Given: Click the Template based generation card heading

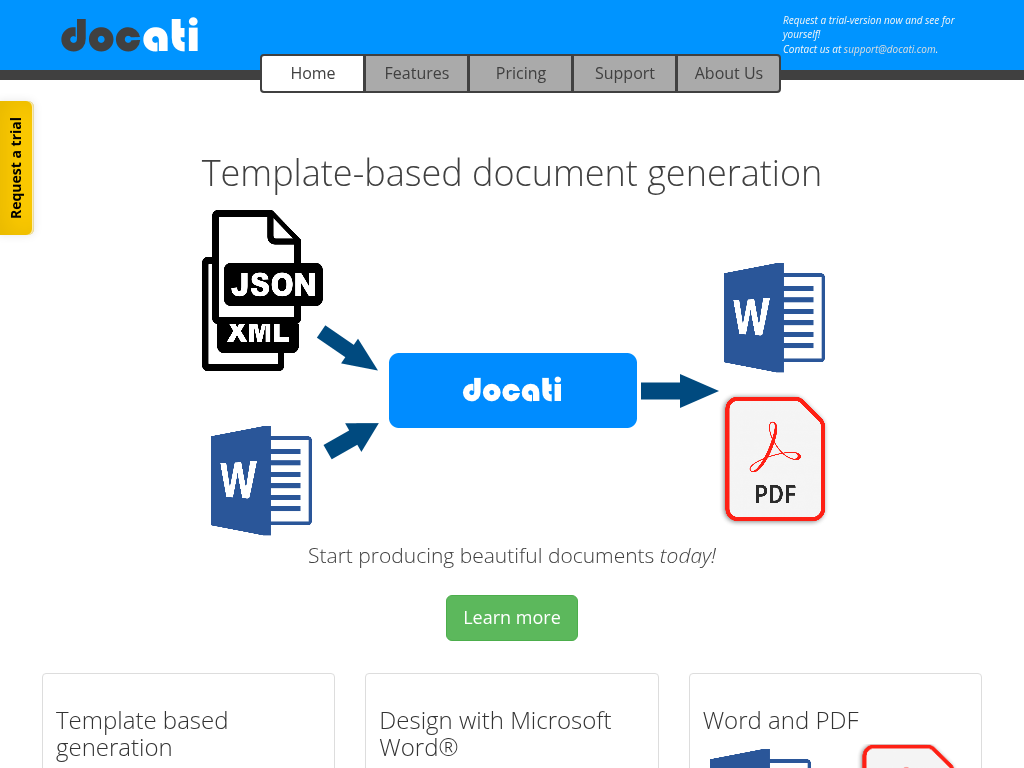Looking at the screenshot, I should pyautogui.click(x=142, y=734).
